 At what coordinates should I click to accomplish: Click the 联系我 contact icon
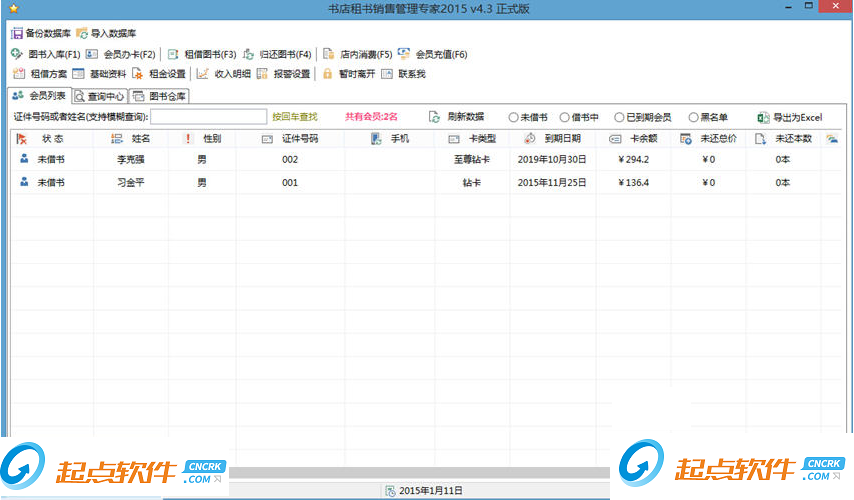[x=387, y=74]
